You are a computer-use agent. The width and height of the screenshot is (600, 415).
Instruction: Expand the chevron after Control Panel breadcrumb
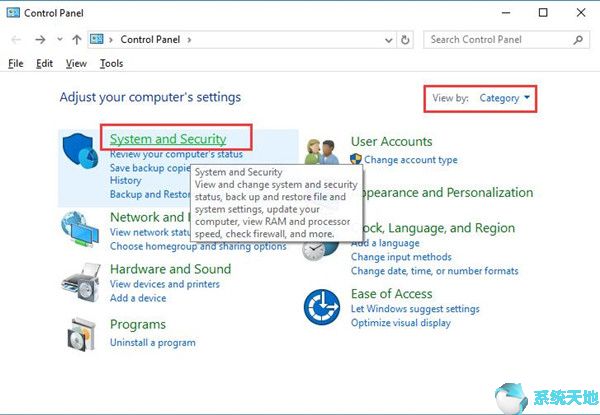189,40
